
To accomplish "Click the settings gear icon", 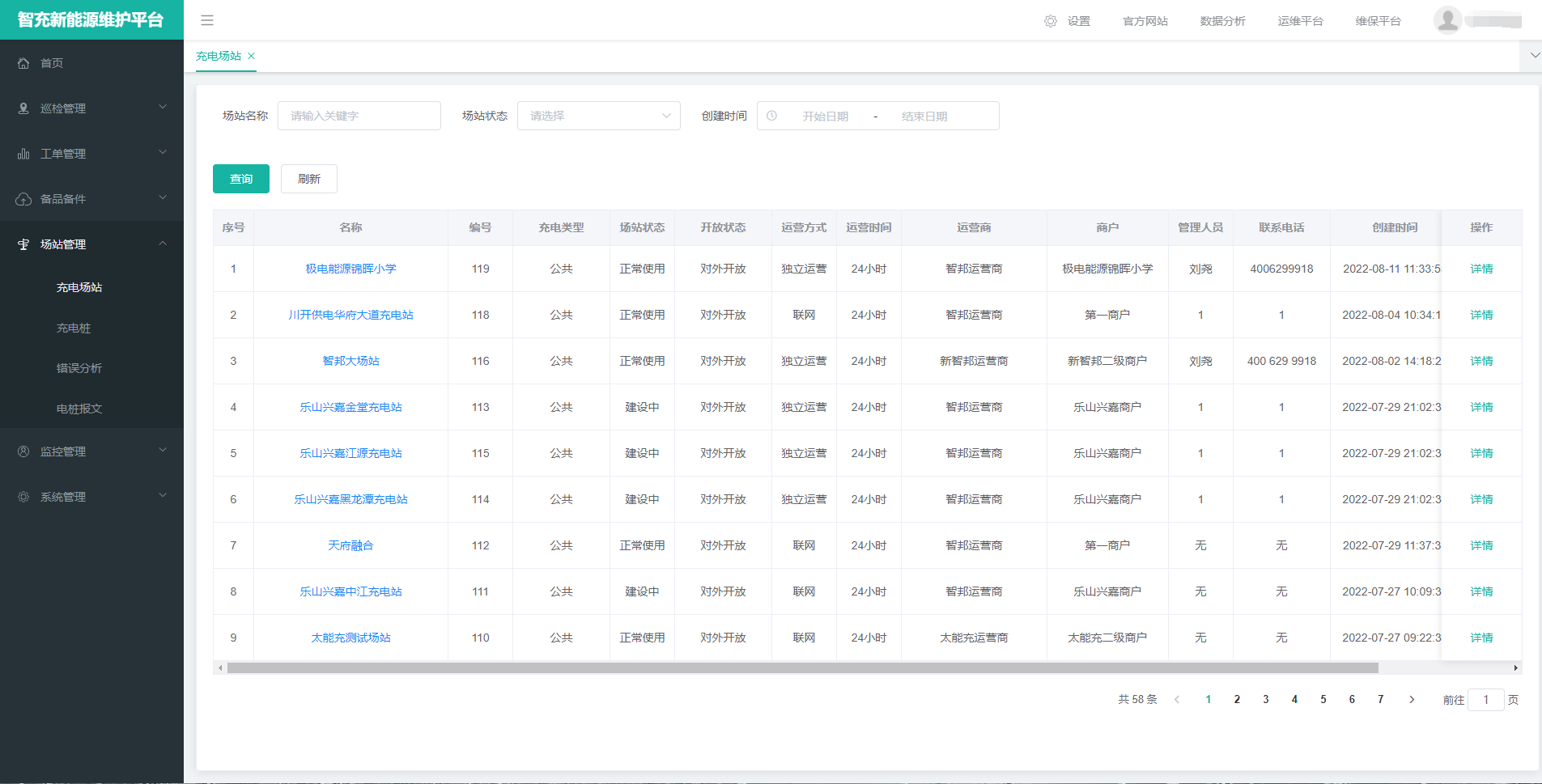I will tap(1050, 21).
